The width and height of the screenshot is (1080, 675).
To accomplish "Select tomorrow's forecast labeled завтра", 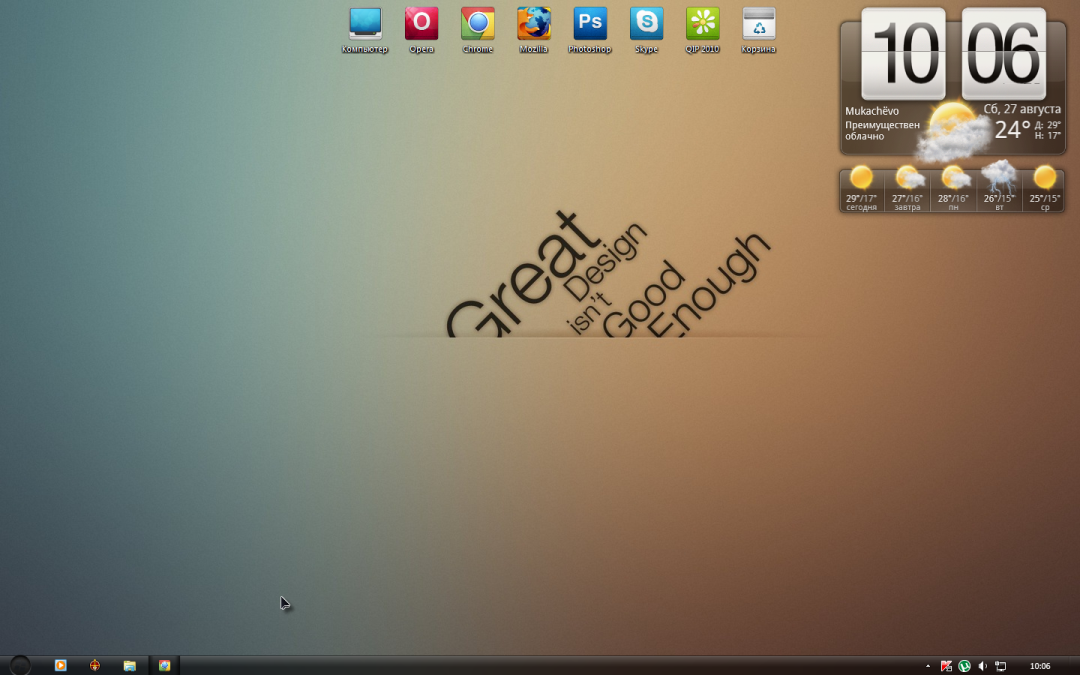I will point(907,189).
